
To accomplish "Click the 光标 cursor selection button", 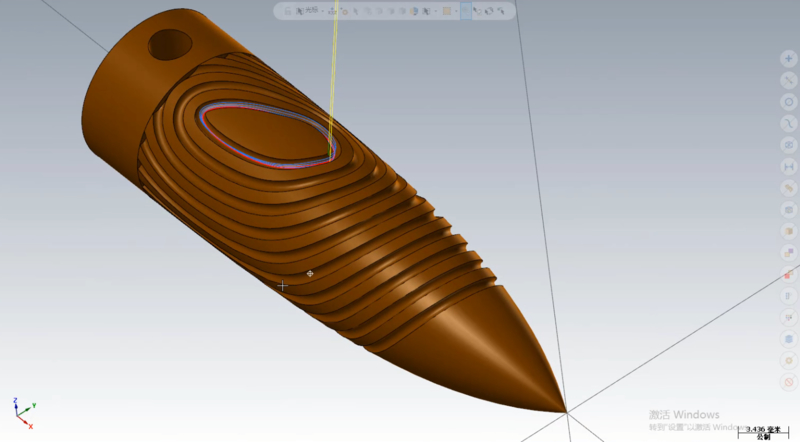I will click(x=307, y=11).
